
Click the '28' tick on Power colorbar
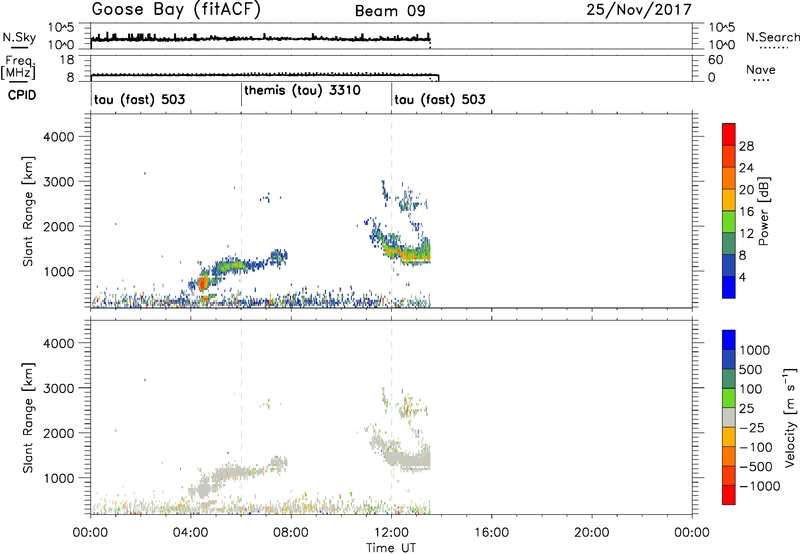[746, 146]
